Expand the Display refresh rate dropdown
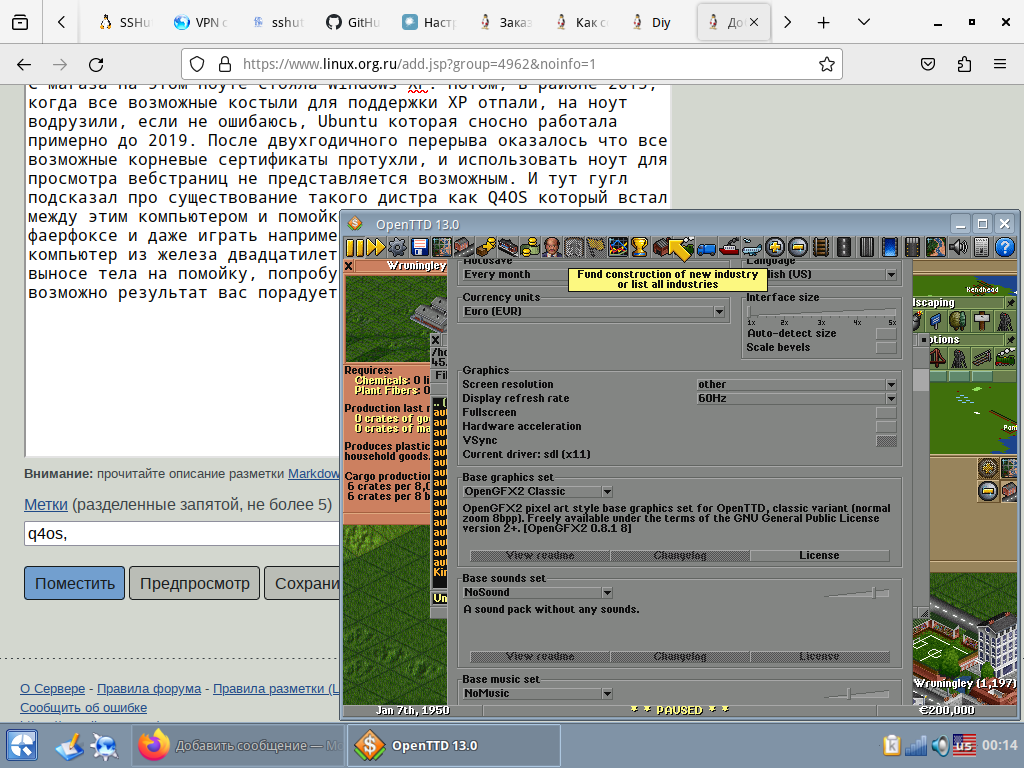 (796, 398)
